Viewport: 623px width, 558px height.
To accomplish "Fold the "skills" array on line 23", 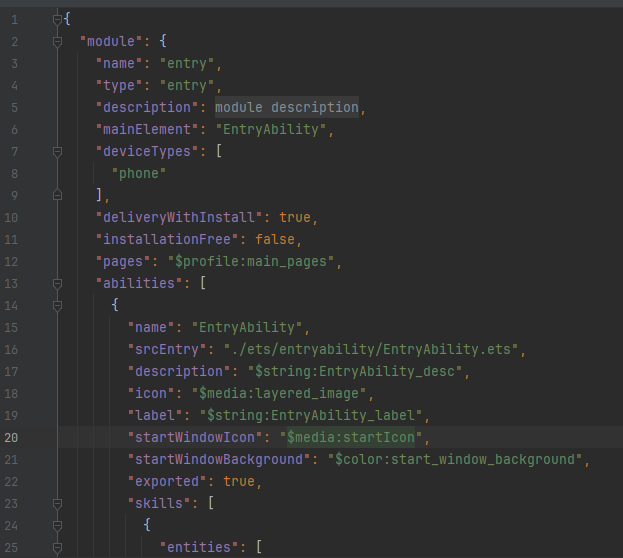I will [x=57, y=504].
